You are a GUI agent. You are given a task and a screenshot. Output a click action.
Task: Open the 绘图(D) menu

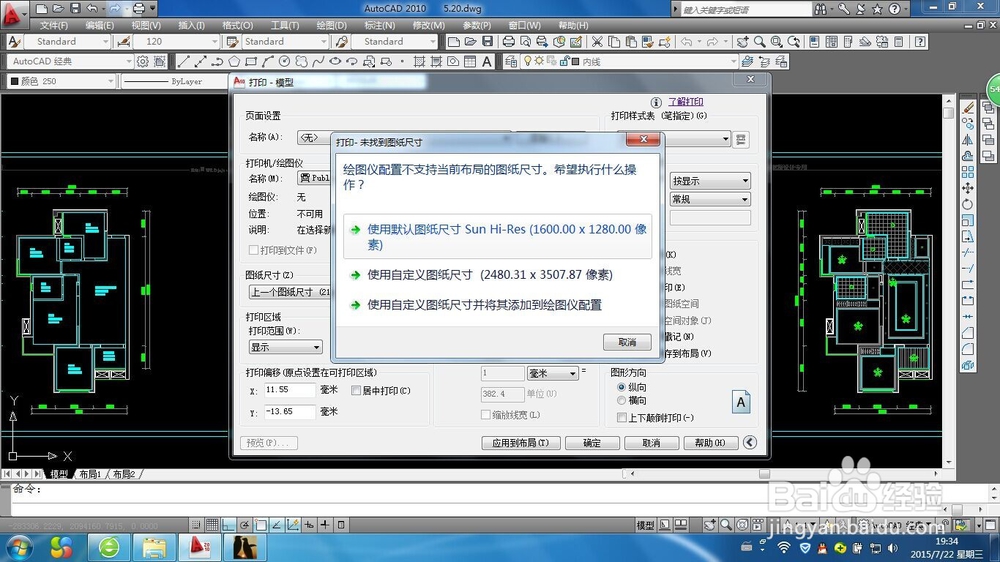[332, 26]
